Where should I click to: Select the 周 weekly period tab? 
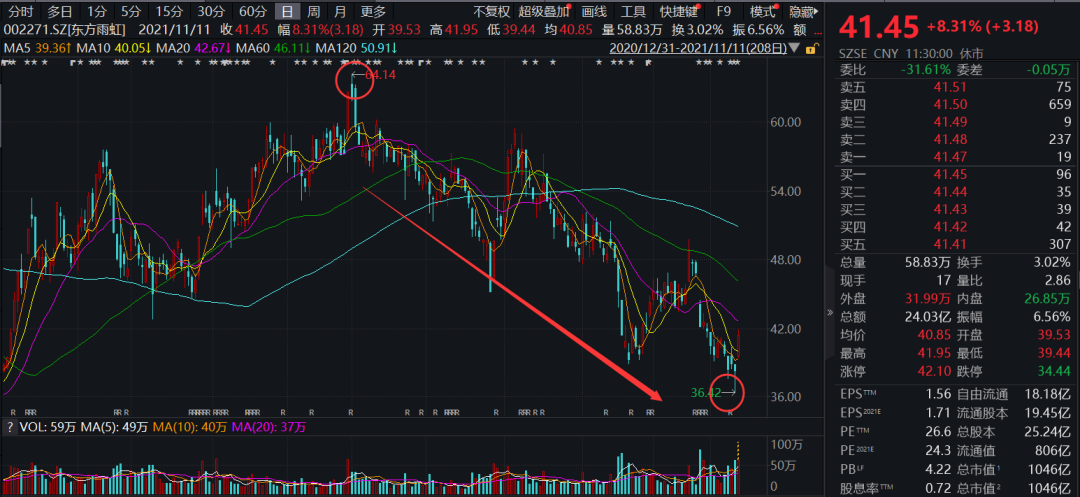coord(314,12)
